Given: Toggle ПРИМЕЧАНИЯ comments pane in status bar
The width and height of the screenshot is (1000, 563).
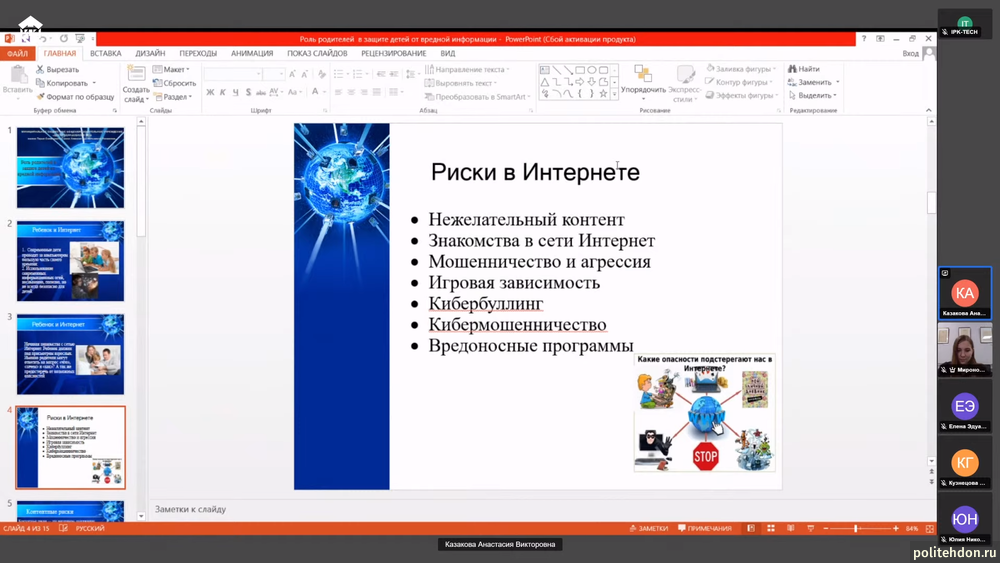Looking at the screenshot, I should tap(705, 529).
